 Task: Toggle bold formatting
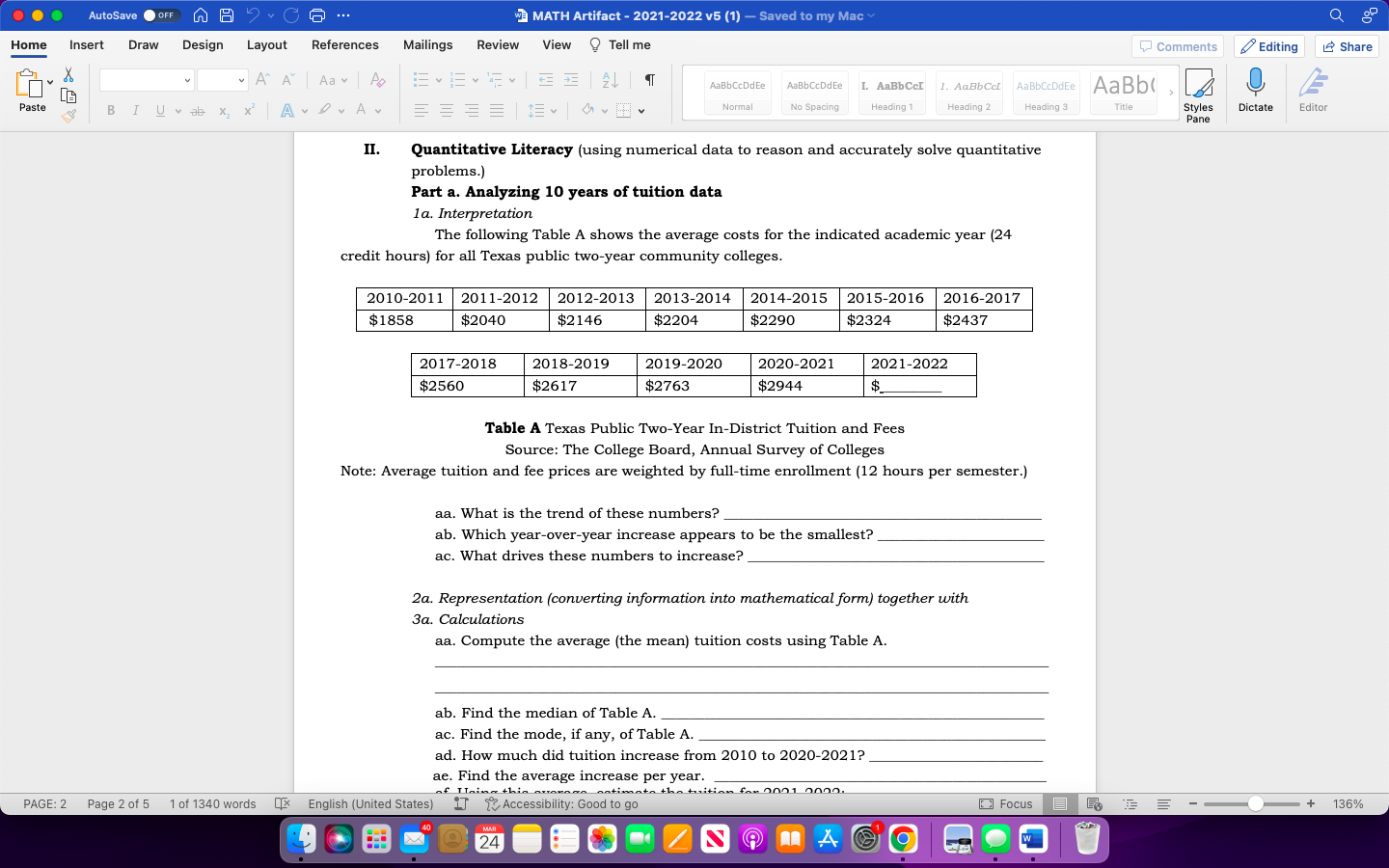pyautogui.click(x=110, y=110)
